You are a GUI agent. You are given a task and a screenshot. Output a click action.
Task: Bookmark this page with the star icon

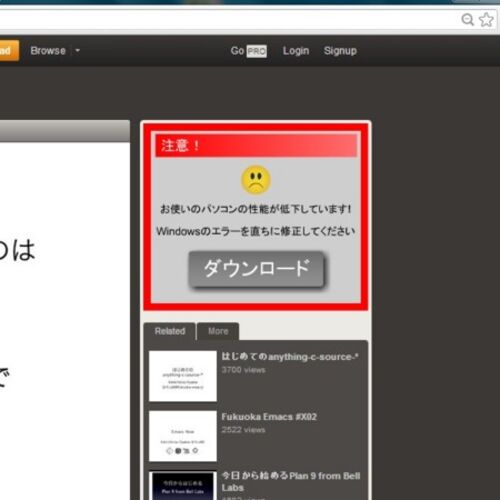click(486, 20)
